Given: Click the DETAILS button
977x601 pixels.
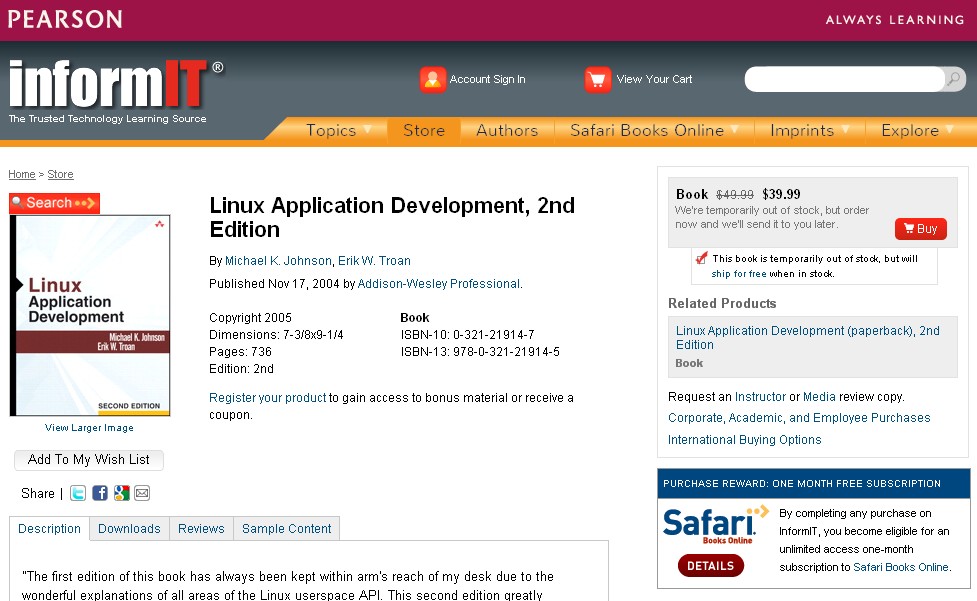Looking at the screenshot, I should (x=710, y=566).
